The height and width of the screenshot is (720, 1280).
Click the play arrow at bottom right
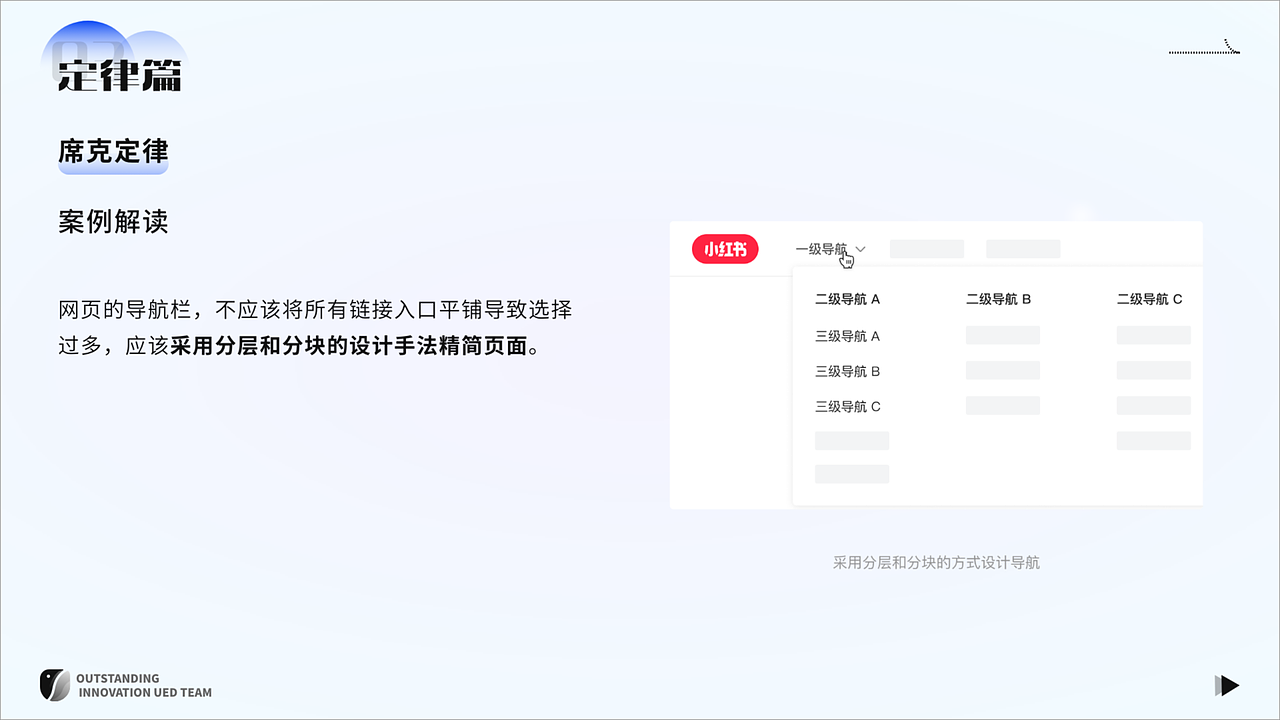(1228, 686)
